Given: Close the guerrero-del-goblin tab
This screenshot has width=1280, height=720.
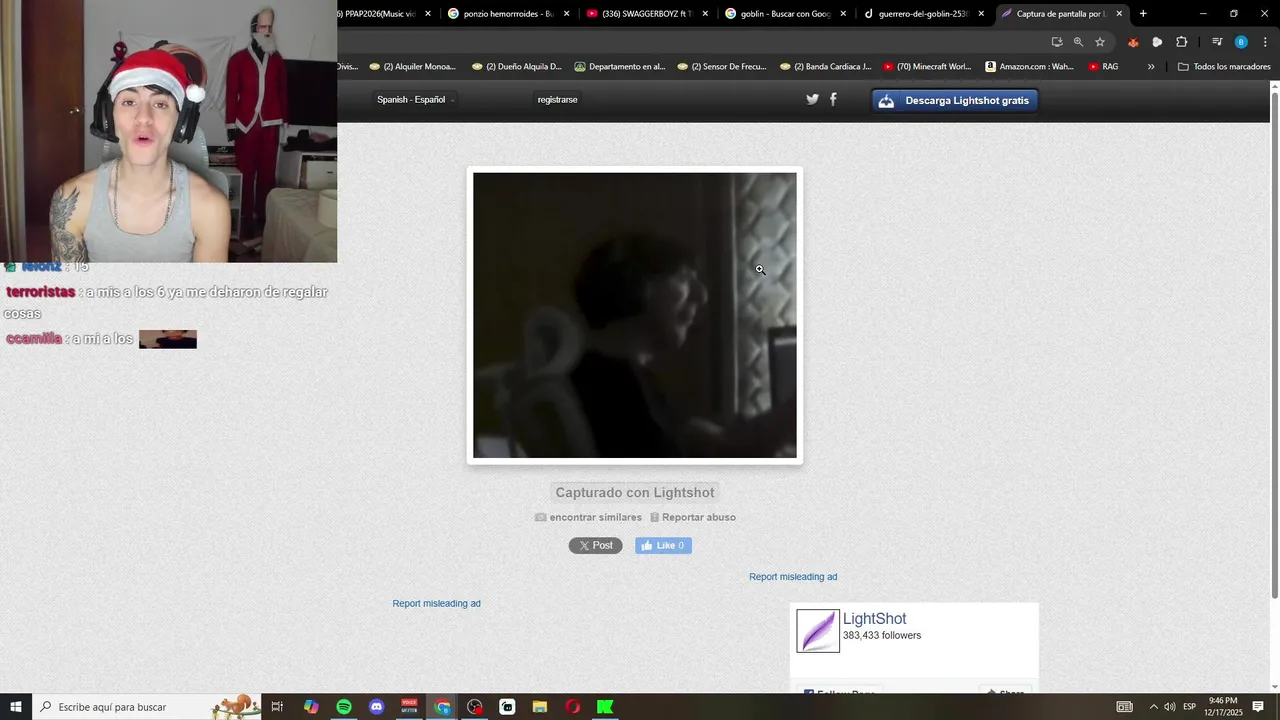Looking at the screenshot, I should coord(981,14).
